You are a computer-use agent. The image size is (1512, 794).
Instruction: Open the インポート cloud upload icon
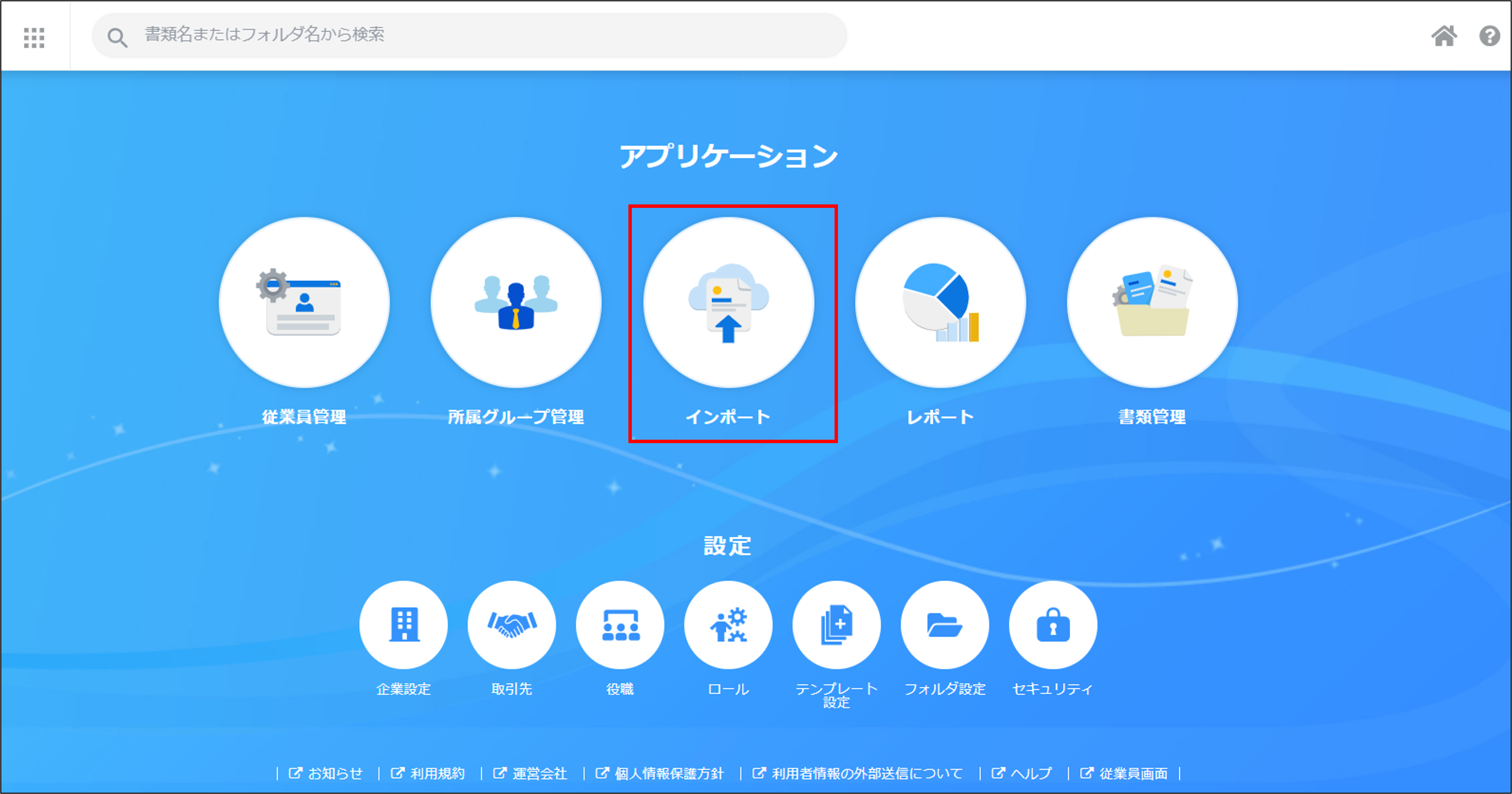click(729, 302)
